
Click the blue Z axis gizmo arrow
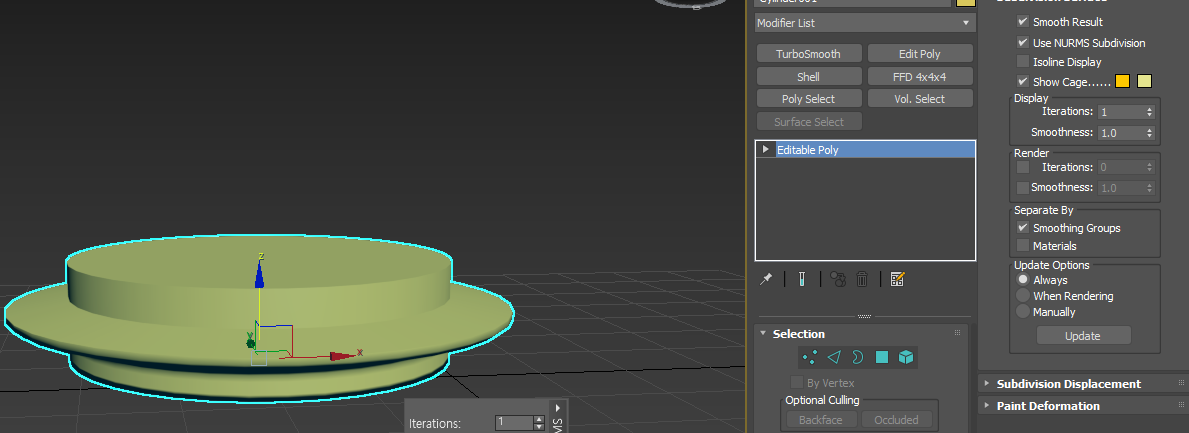pyautogui.click(x=260, y=274)
